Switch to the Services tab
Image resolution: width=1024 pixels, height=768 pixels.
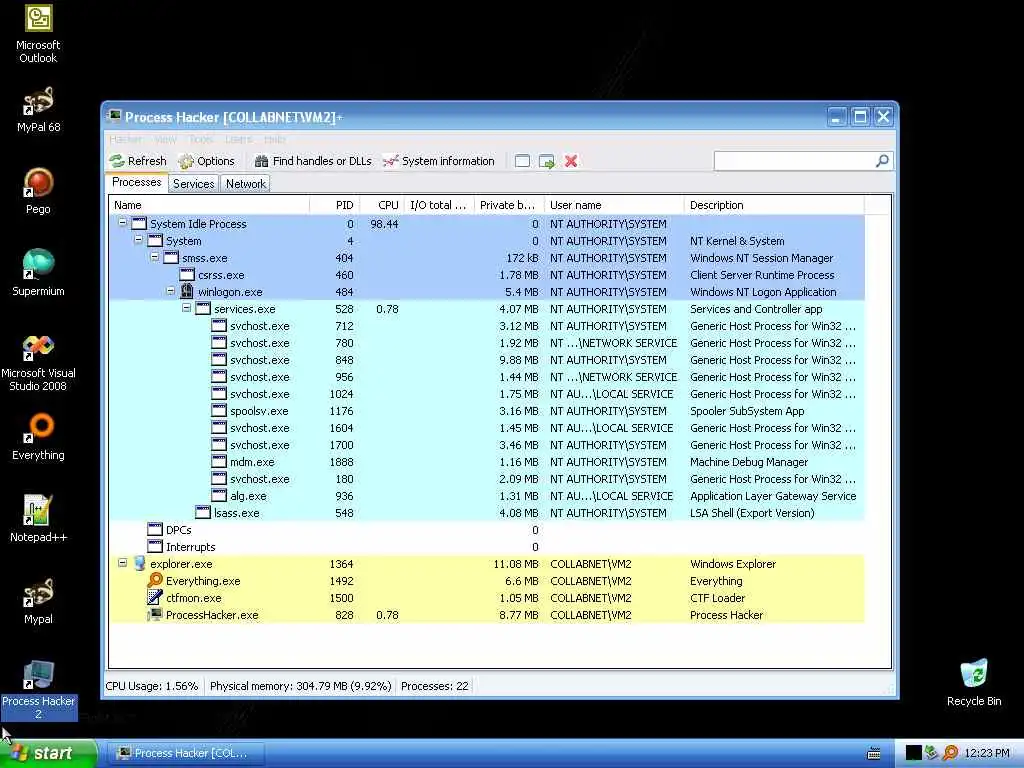pyautogui.click(x=193, y=184)
